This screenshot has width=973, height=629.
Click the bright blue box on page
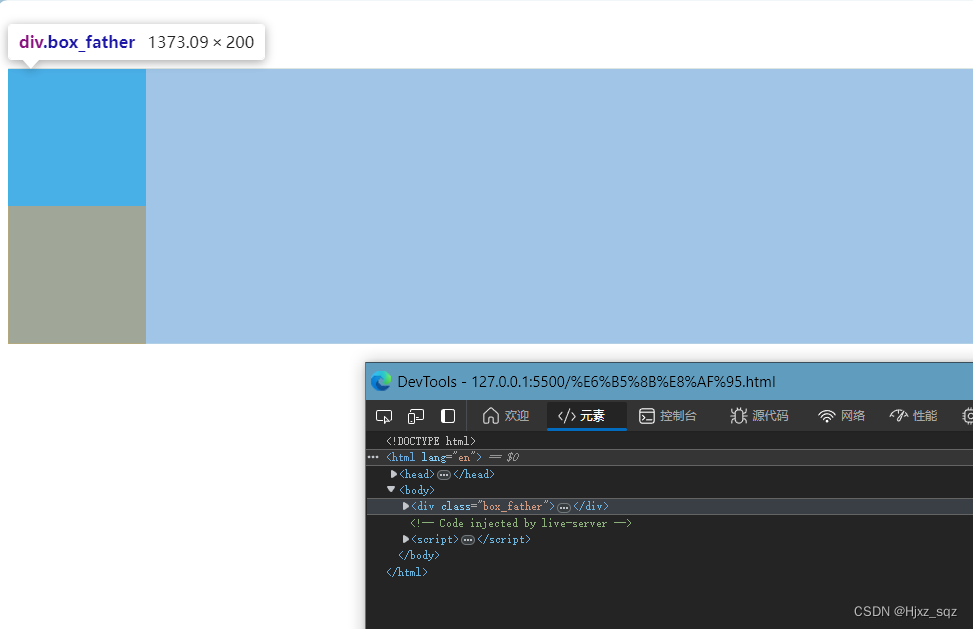point(77,137)
